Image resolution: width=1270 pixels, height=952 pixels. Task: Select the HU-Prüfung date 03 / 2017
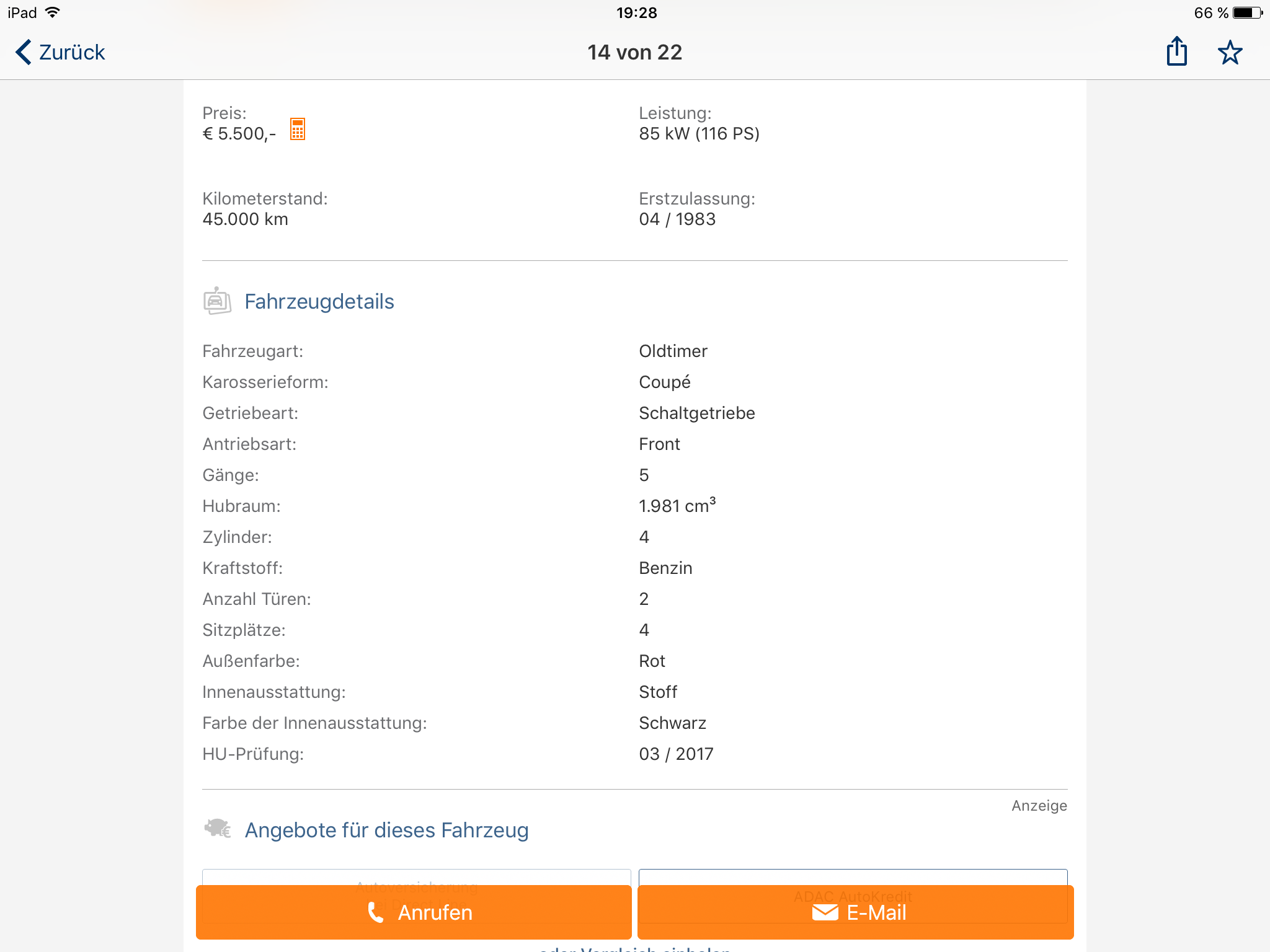(676, 754)
